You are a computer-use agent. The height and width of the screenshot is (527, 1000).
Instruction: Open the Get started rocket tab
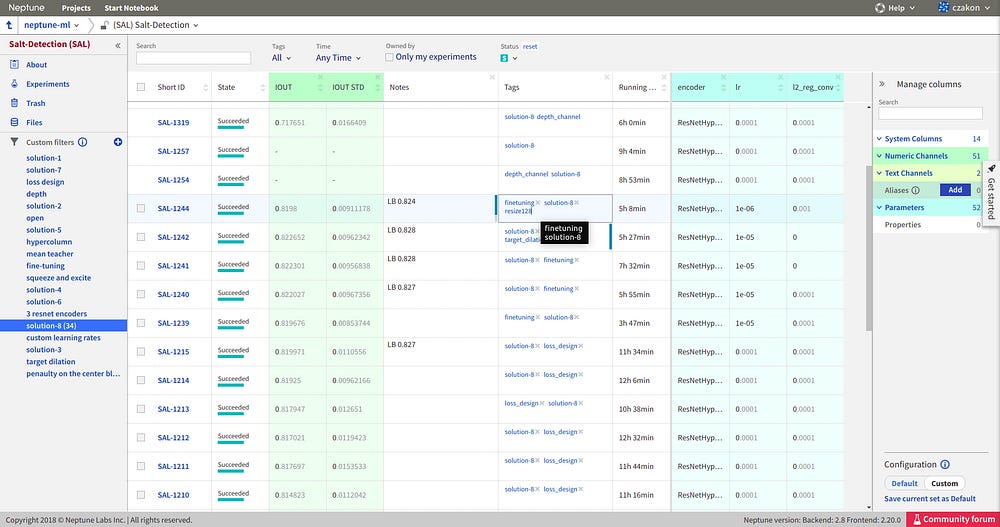(992, 193)
